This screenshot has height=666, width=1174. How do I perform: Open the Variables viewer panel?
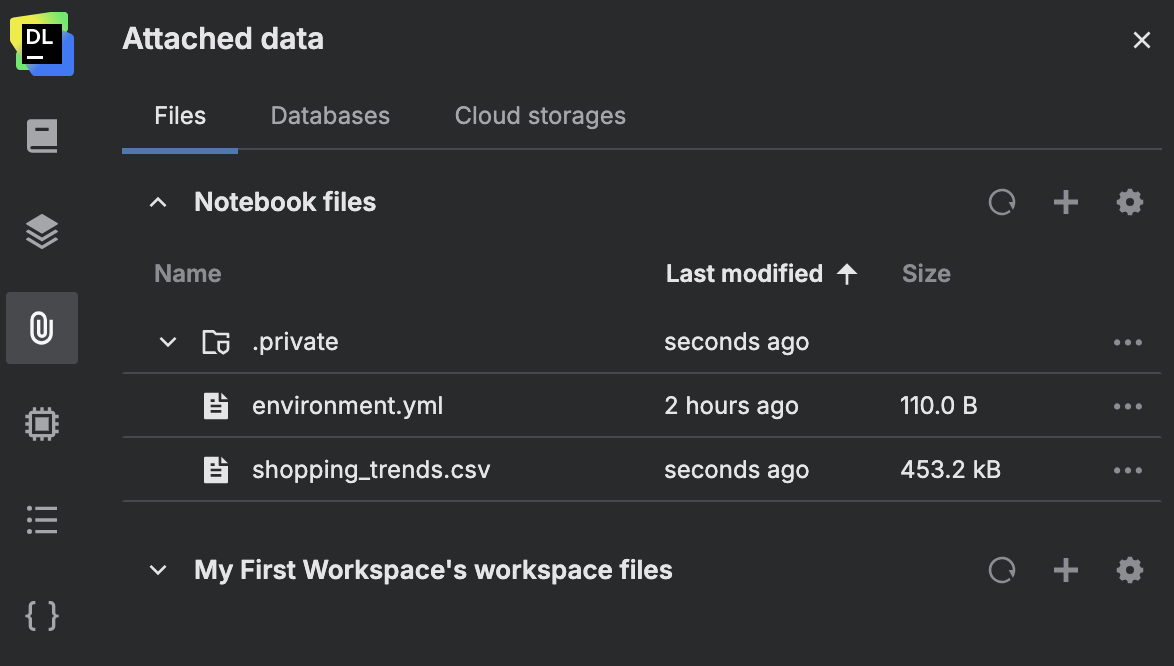(x=42, y=617)
